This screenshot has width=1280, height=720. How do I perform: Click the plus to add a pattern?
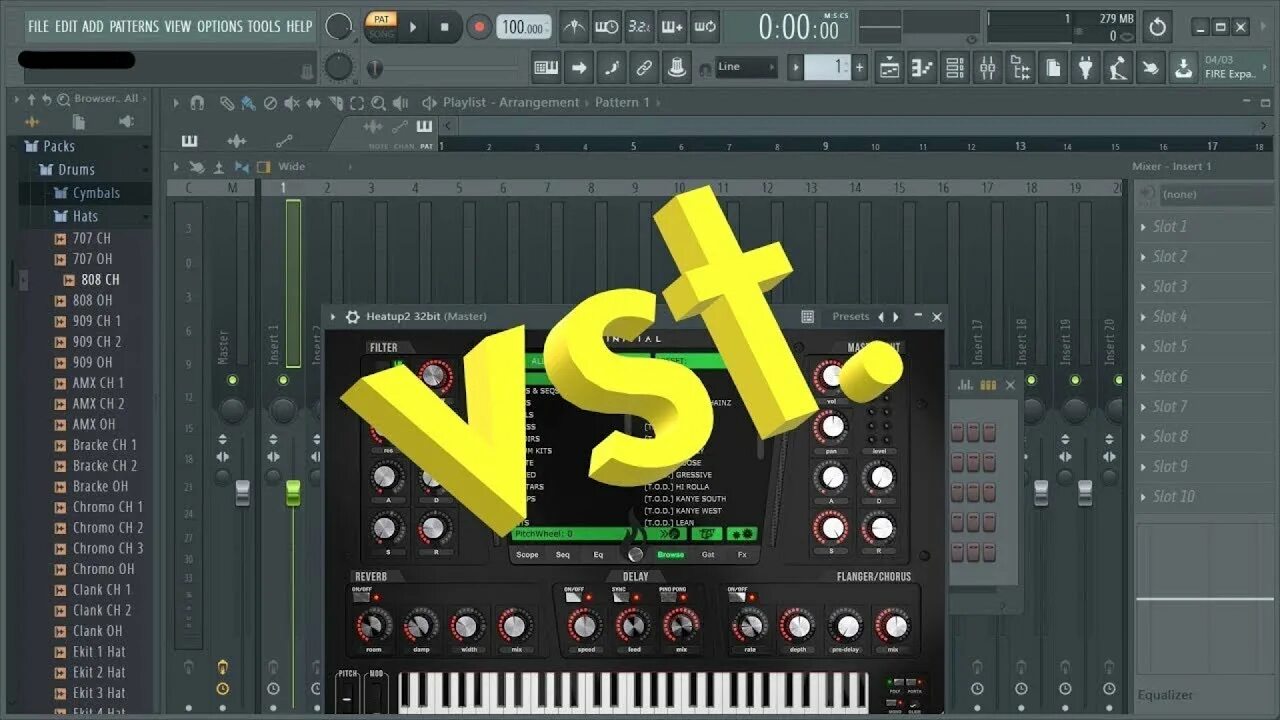[x=859, y=67]
